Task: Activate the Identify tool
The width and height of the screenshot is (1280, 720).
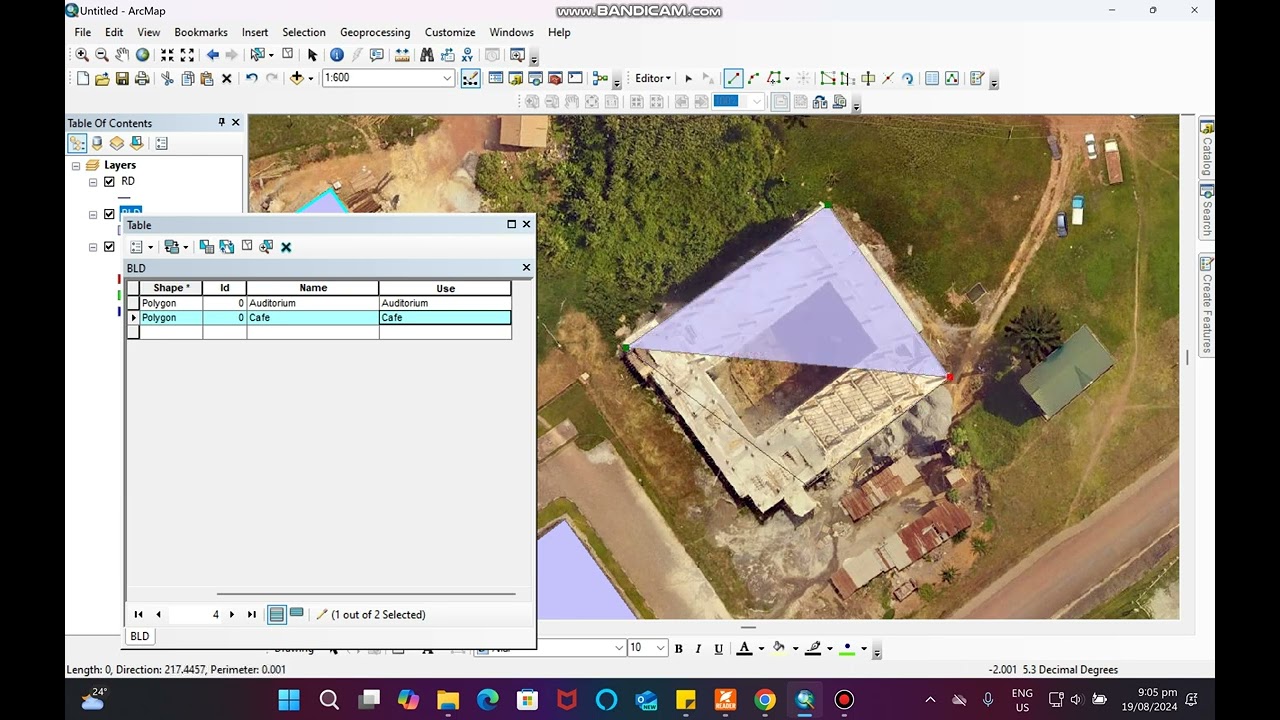Action: point(337,55)
